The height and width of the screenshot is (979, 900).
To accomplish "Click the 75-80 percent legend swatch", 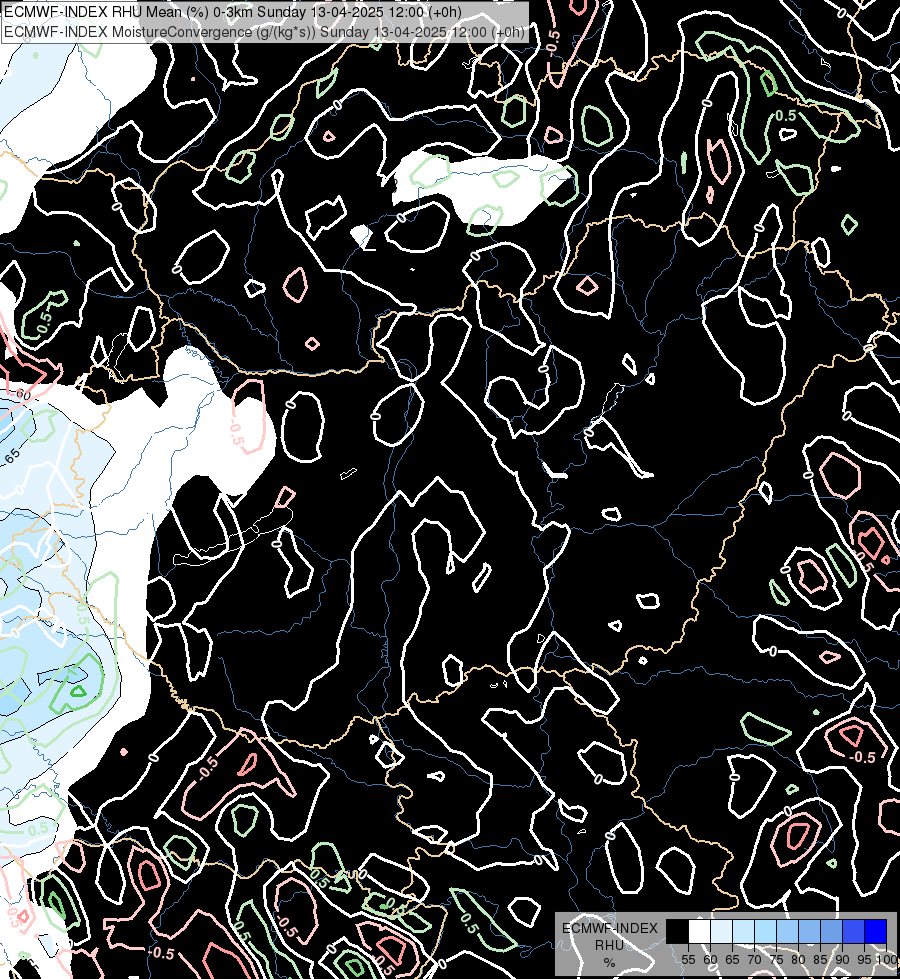I will click(787, 931).
